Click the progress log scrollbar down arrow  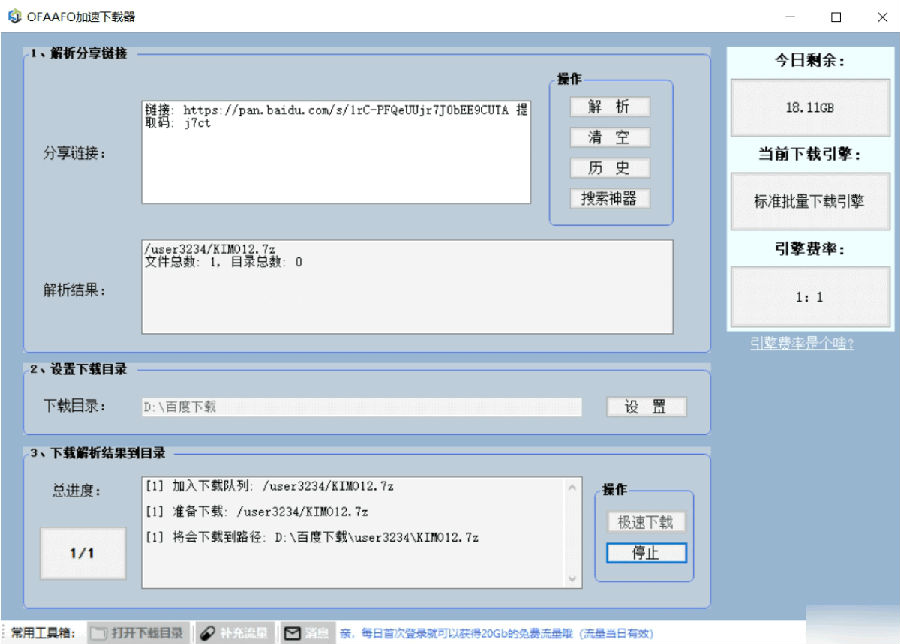pyautogui.click(x=572, y=579)
